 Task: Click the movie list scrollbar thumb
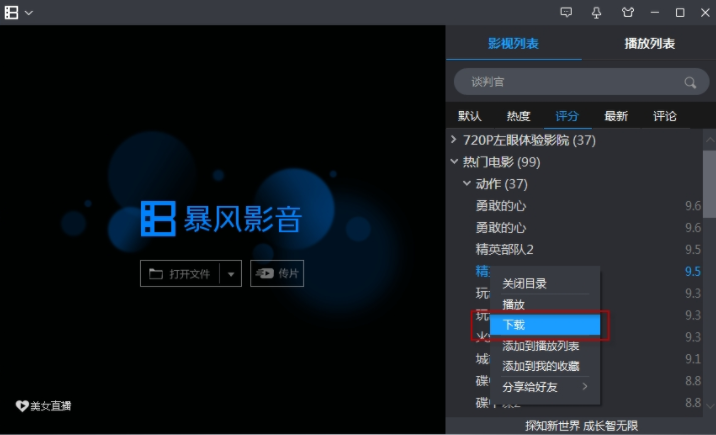pos(710,186)
